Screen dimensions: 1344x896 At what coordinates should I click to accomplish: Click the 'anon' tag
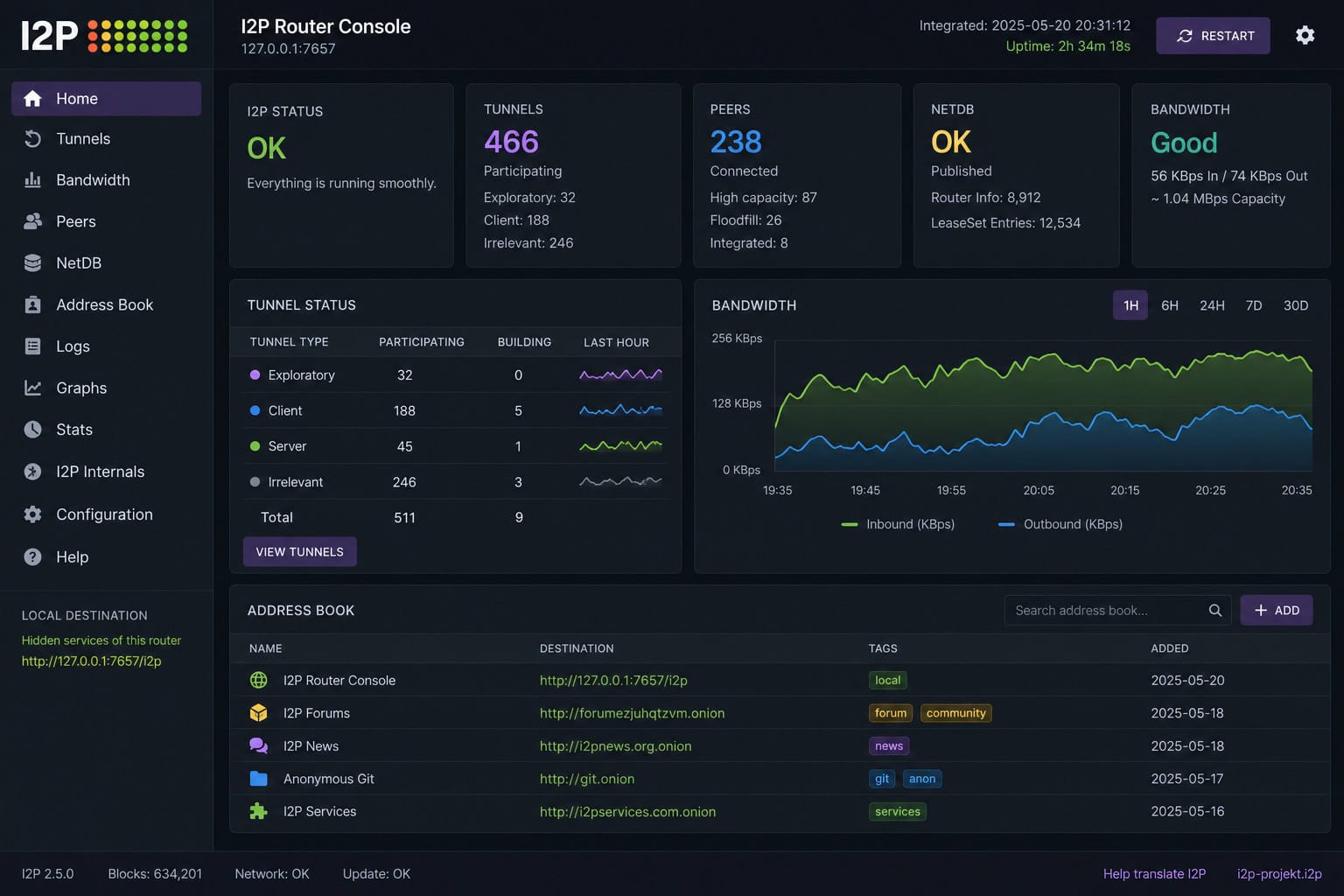[922, 779]
